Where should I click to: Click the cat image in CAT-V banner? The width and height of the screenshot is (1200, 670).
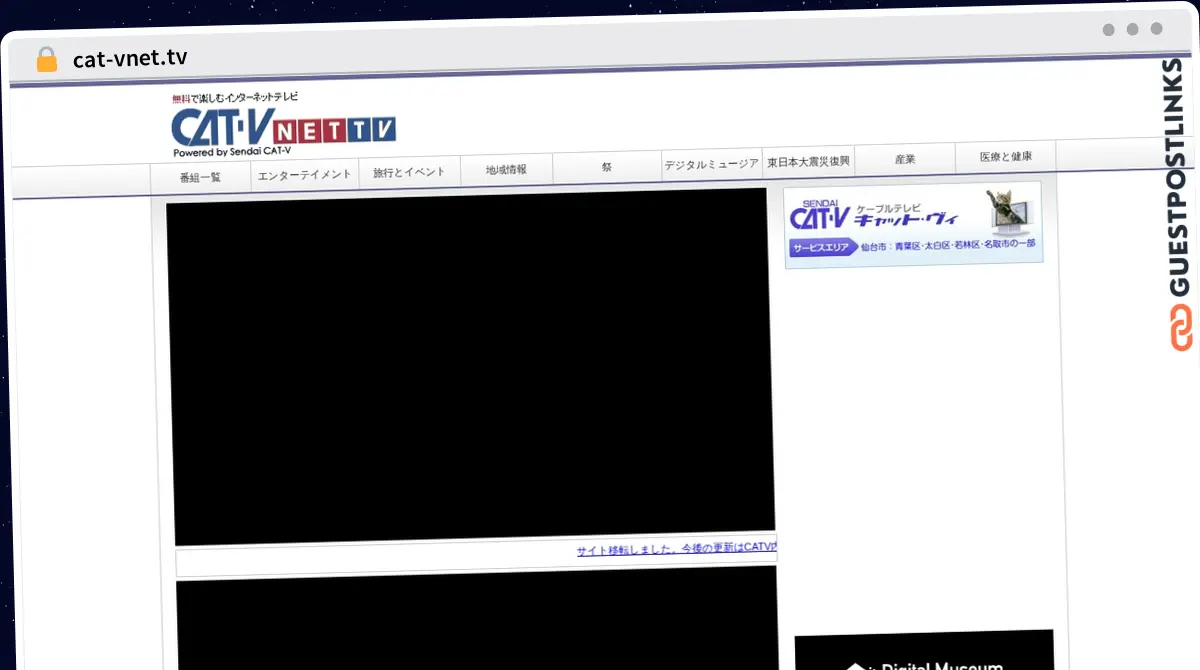pyautogui.click(x=1009, y=213)
